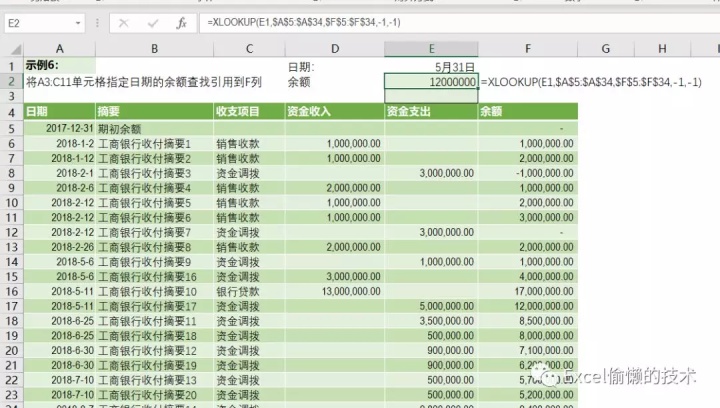Click cell 工商银行收付摘要20
The image size is (720, 408).
coord(154,395)
